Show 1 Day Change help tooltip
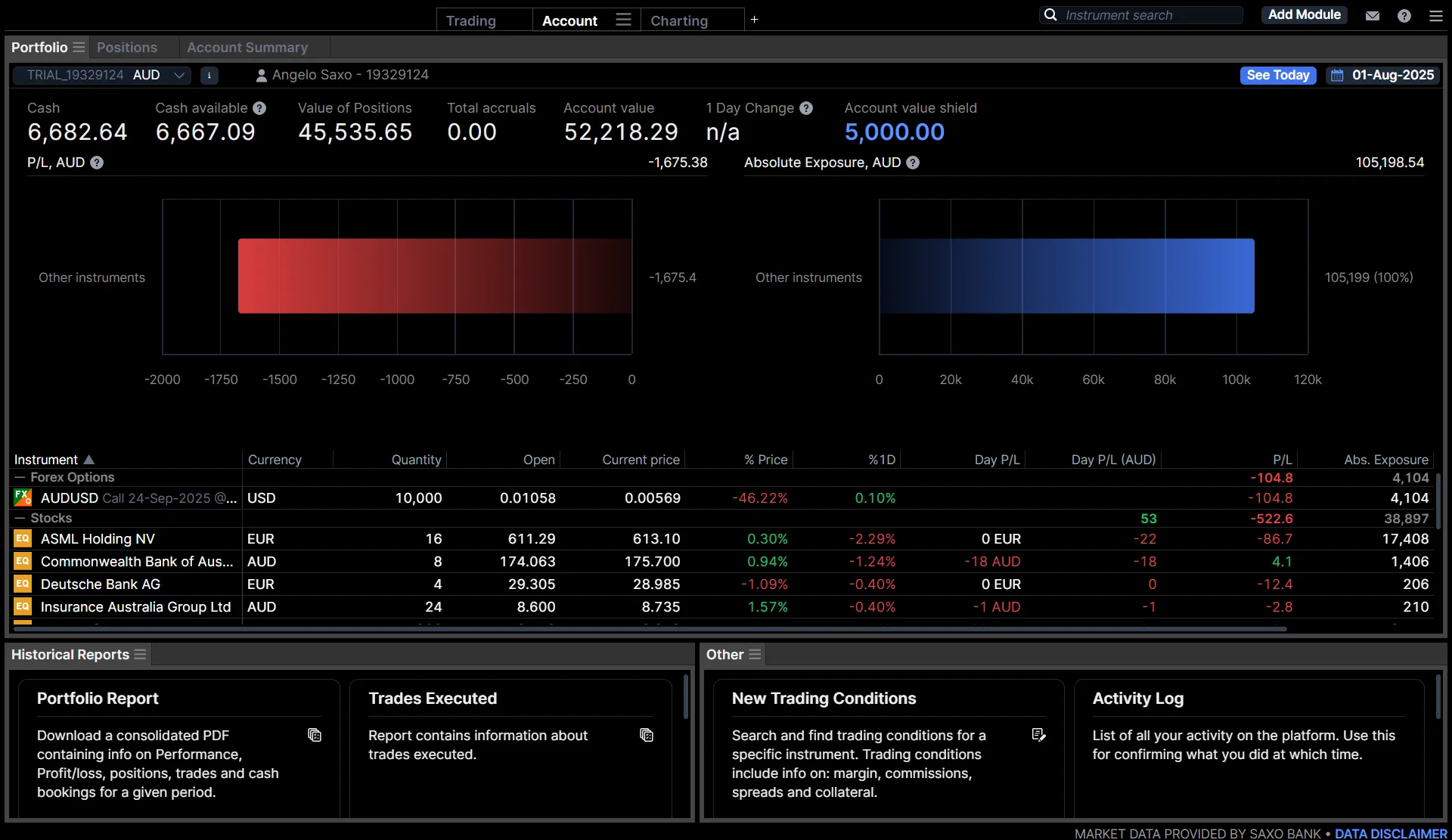 [806, 108]
